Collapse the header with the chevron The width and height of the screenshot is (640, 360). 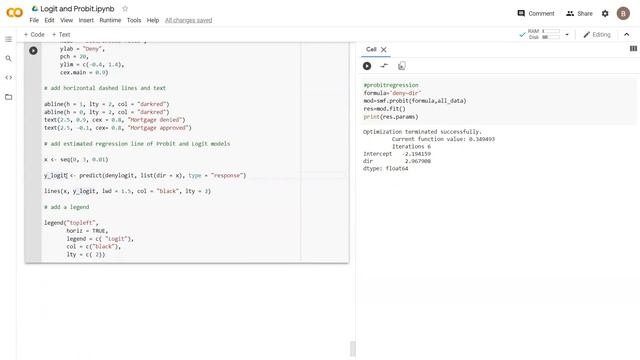coord(627,35)
